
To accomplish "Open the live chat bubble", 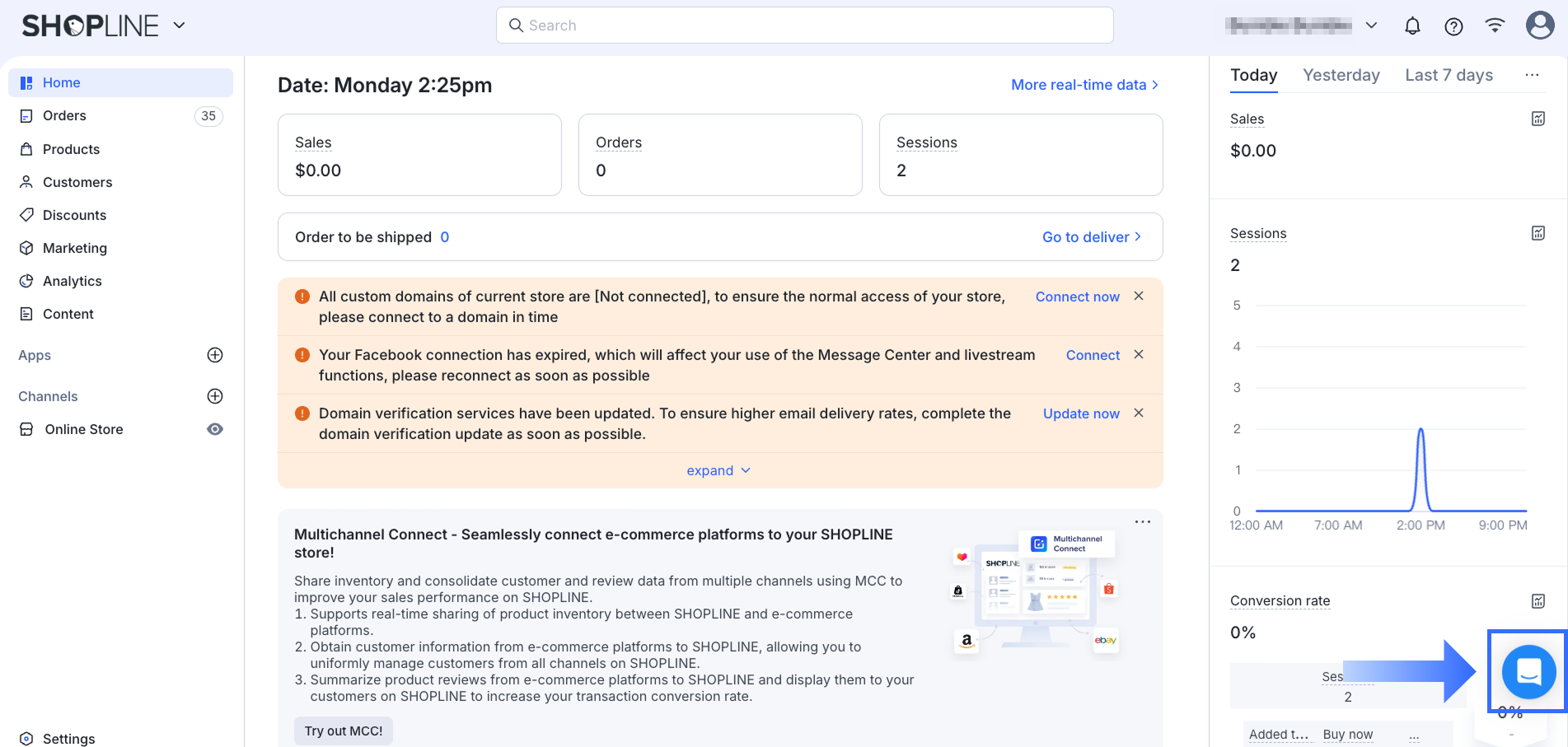I will point(1528,672).
